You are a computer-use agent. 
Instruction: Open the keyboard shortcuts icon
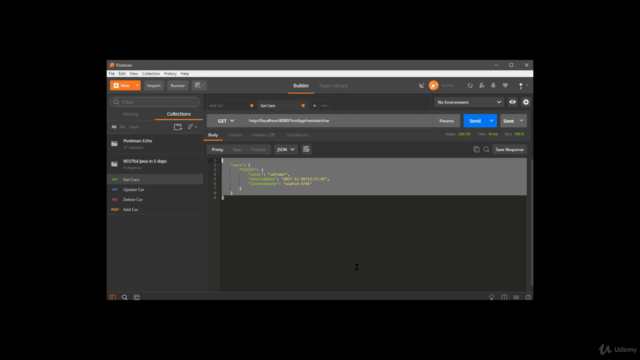tap(516, 297)
